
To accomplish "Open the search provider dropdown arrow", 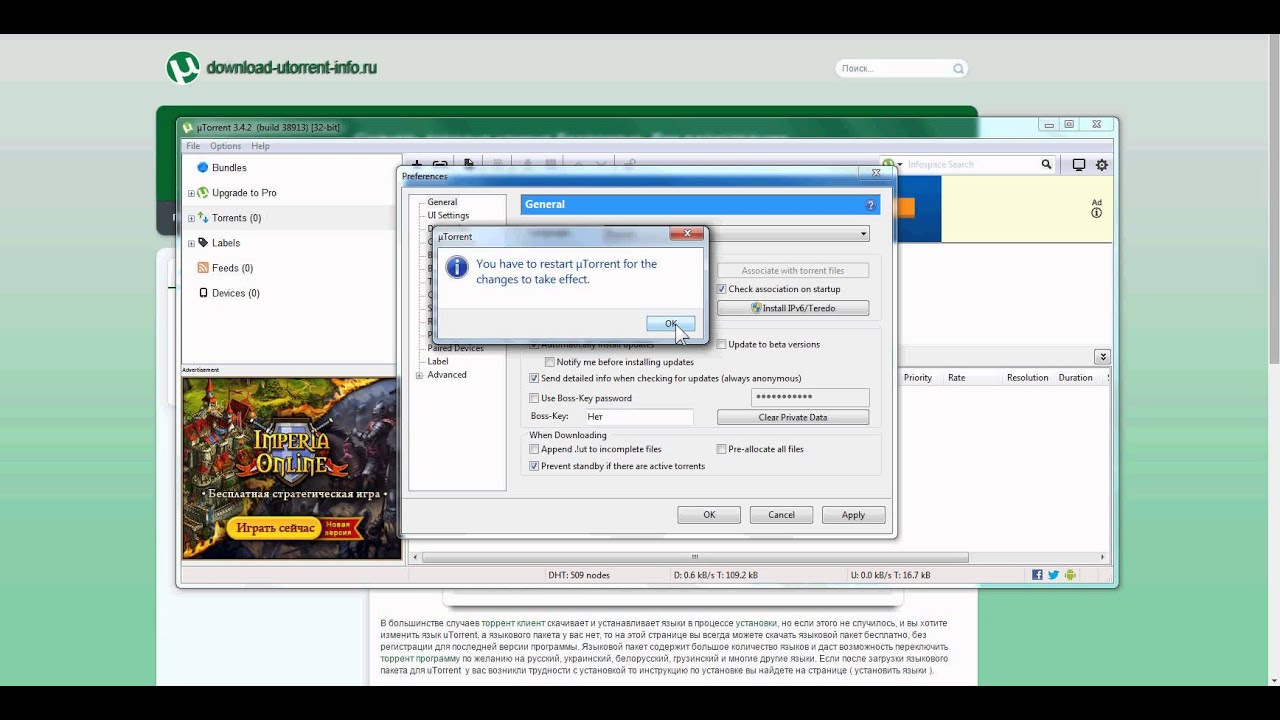I will pyautogui.click(x=900, y=165).
